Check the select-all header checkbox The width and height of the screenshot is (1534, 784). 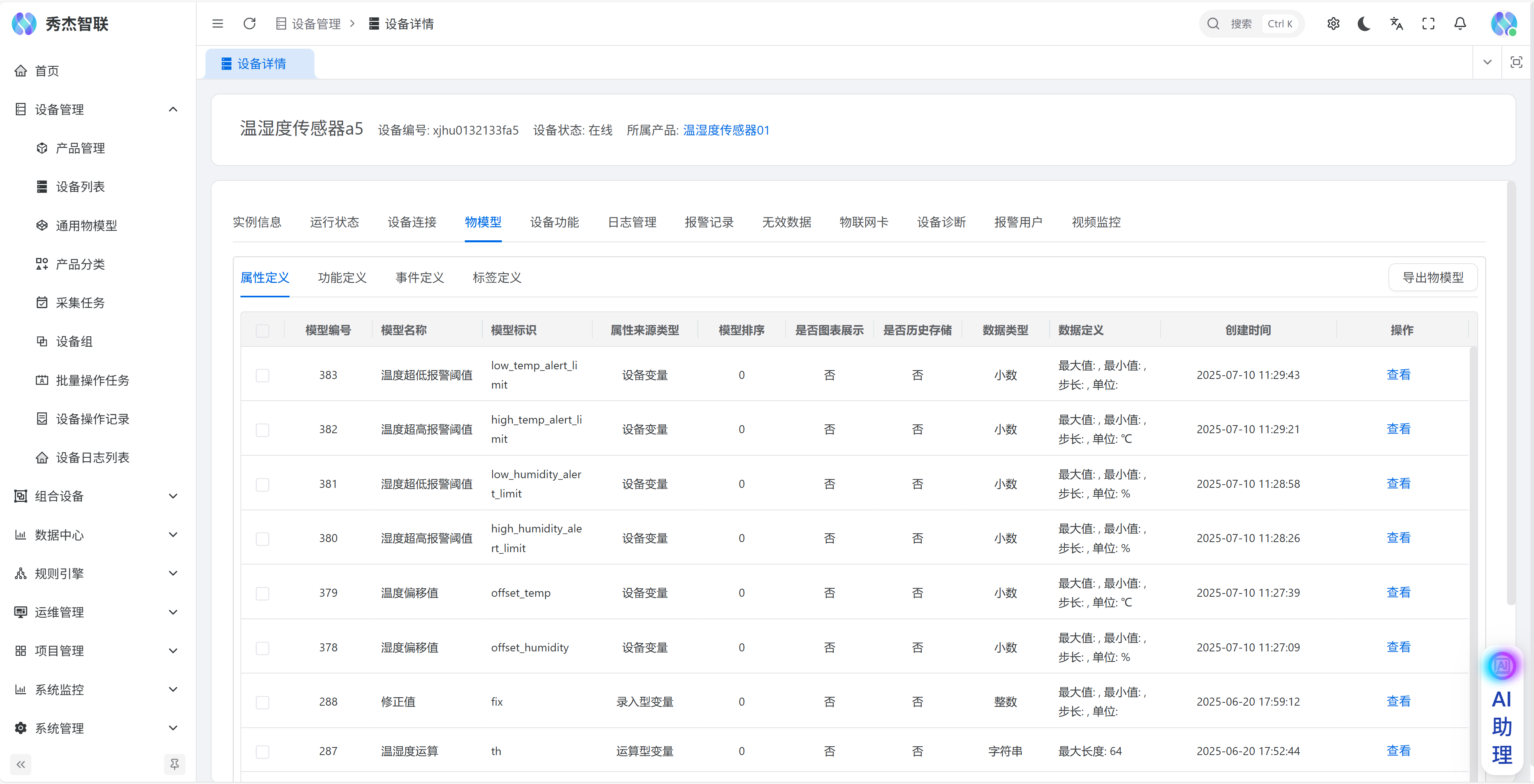coord(262,330)
